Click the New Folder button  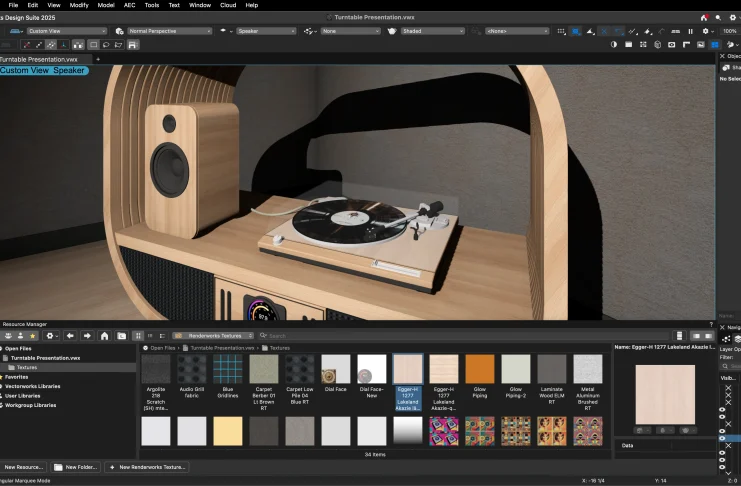click(x=77, y=467)
